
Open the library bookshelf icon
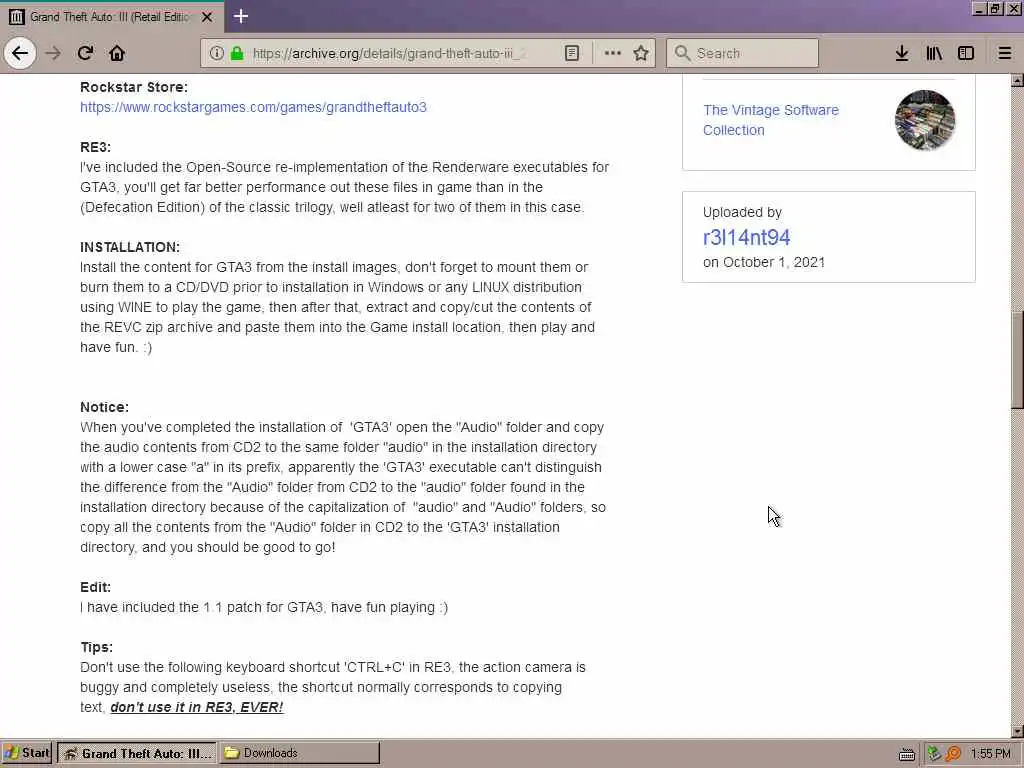pos(934,53)
